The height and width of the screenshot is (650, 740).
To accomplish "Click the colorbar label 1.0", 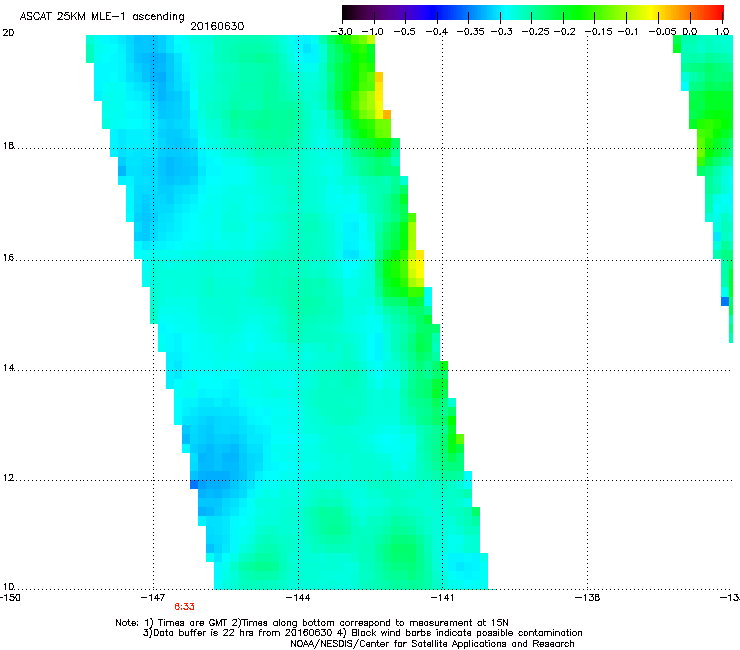I will point(722,32).
